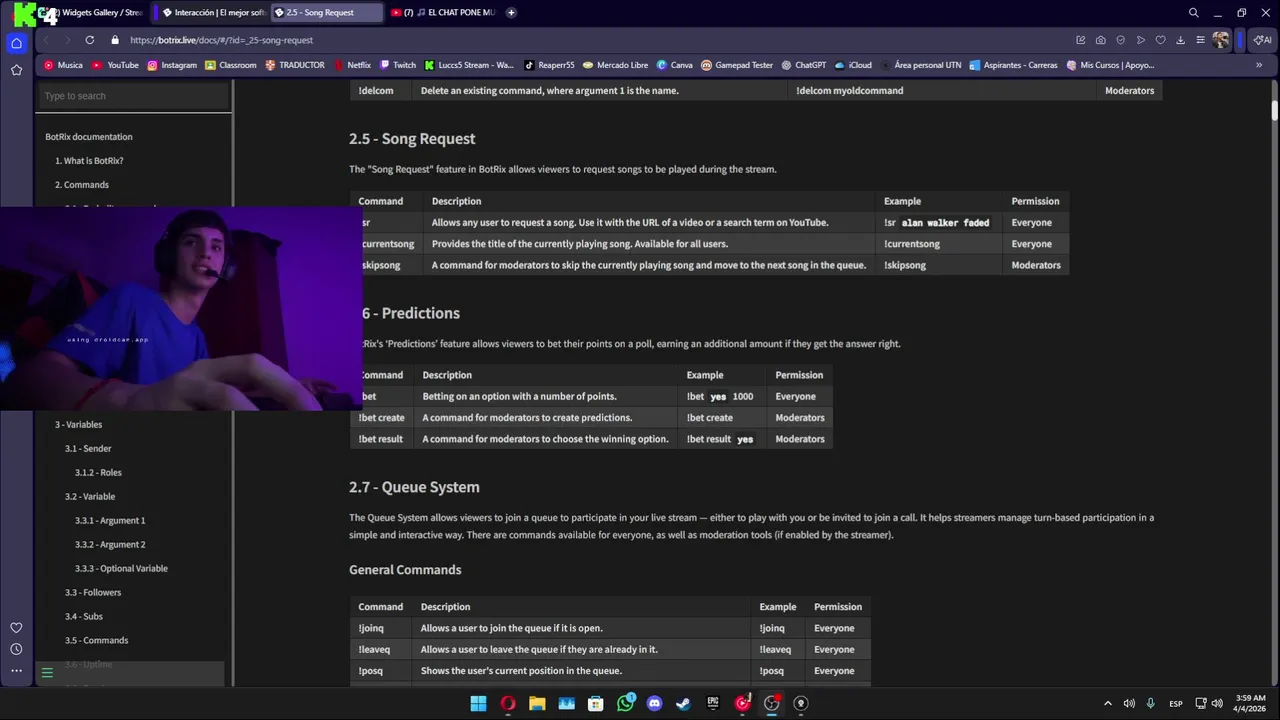Open 3.5 - Commands sidebar item
1280x720 pixels.
pos(96,641)
